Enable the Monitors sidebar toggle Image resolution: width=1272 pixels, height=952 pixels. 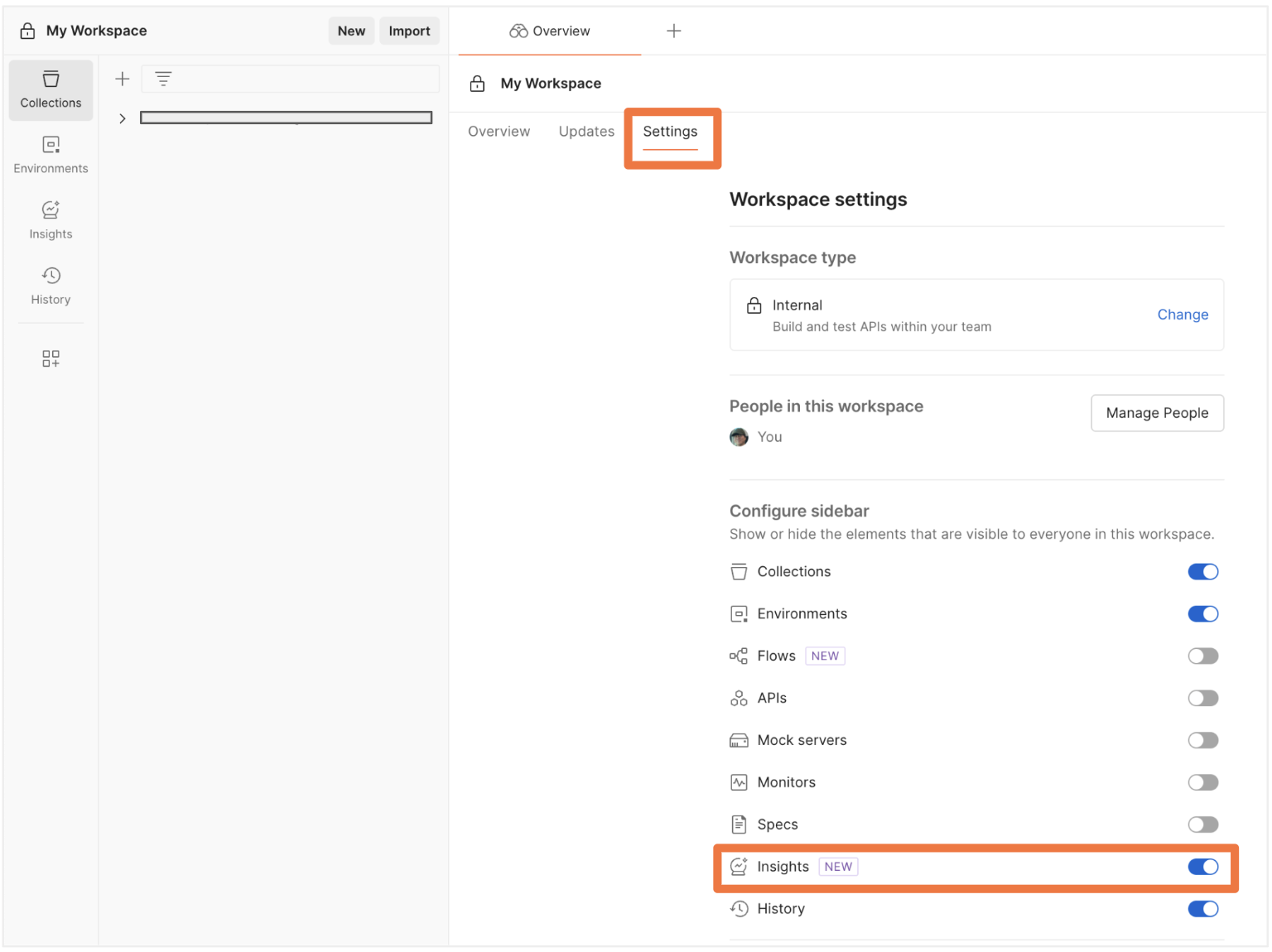1203,782
